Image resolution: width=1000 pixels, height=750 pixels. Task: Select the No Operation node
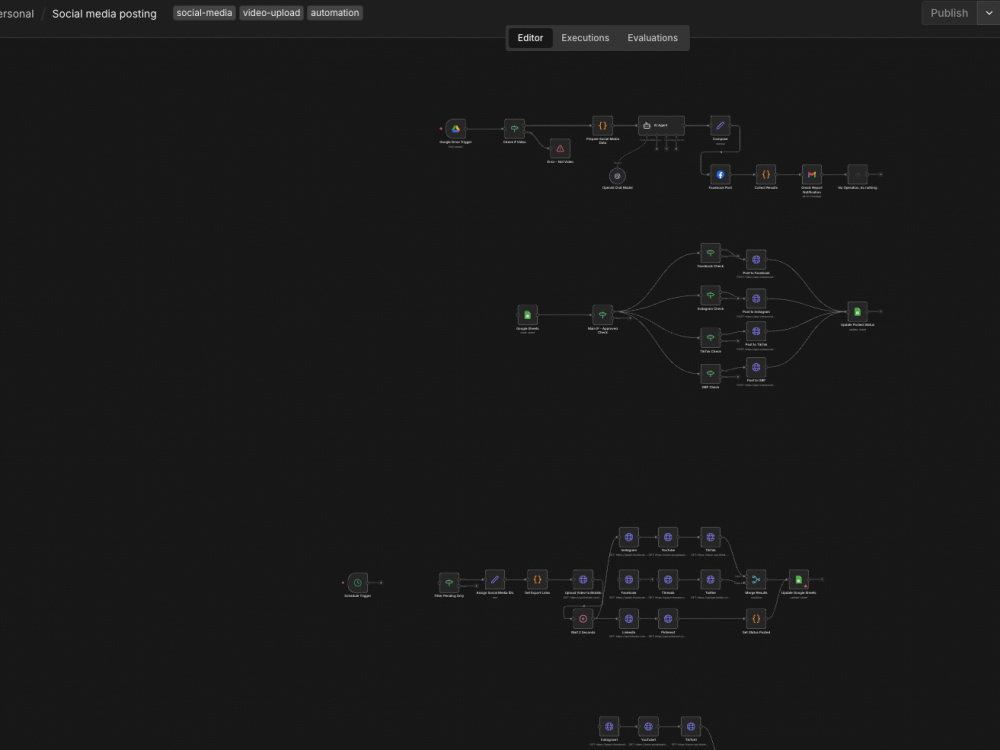click(x=857, y=174)
